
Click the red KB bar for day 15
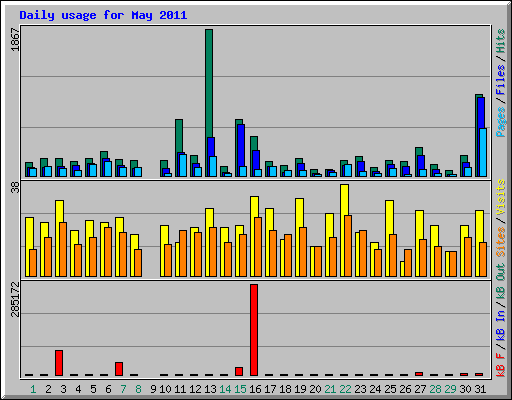coord(239,372)
